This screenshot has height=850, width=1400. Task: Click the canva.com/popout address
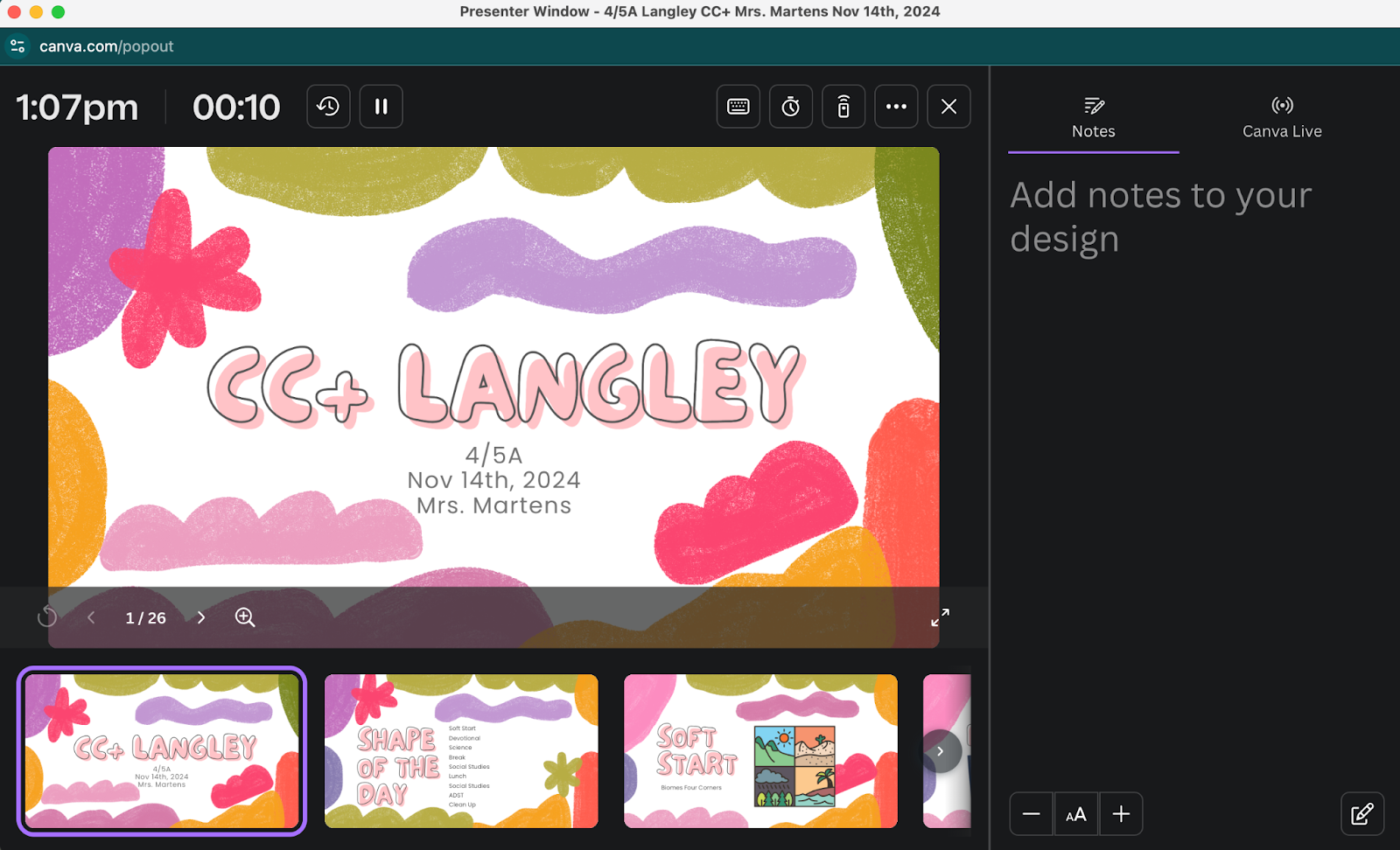point(107,46)
